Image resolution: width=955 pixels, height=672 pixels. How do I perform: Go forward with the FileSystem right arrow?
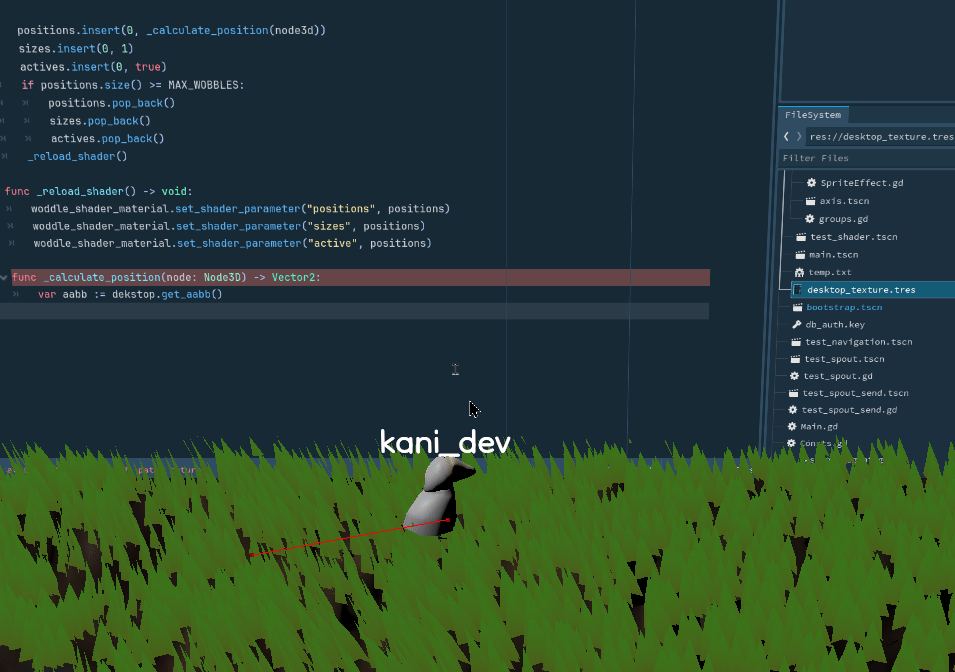[798, 136]
